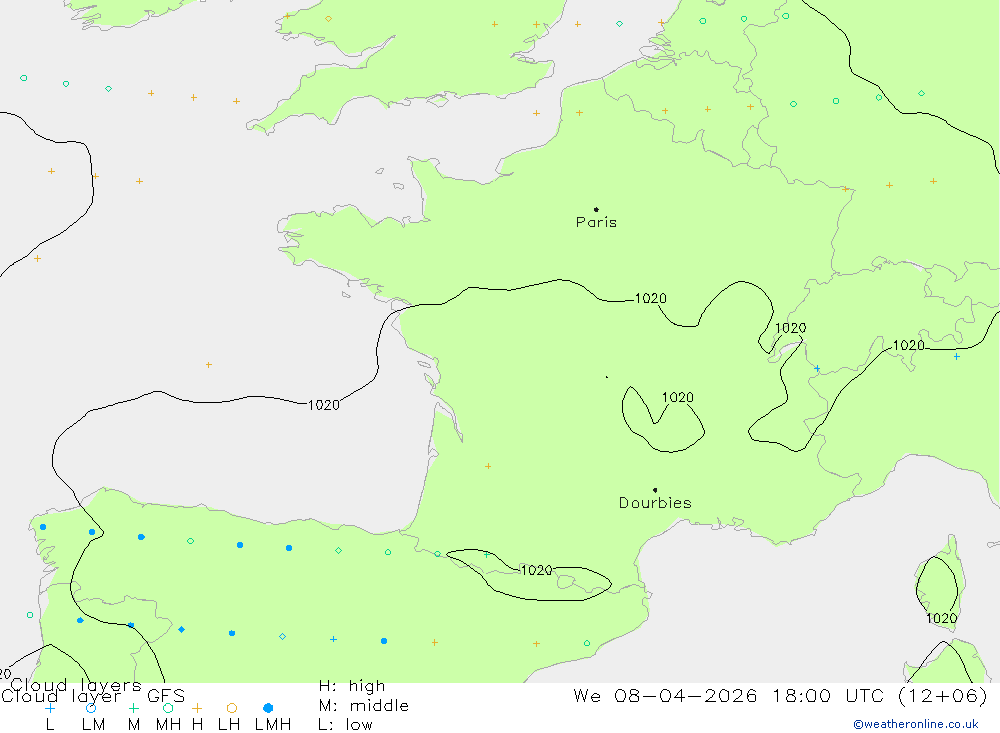This screenshot has height=733, width=1000.
Task: Open the weatheronline.co.uk copyright link
Action: point(916,724)
